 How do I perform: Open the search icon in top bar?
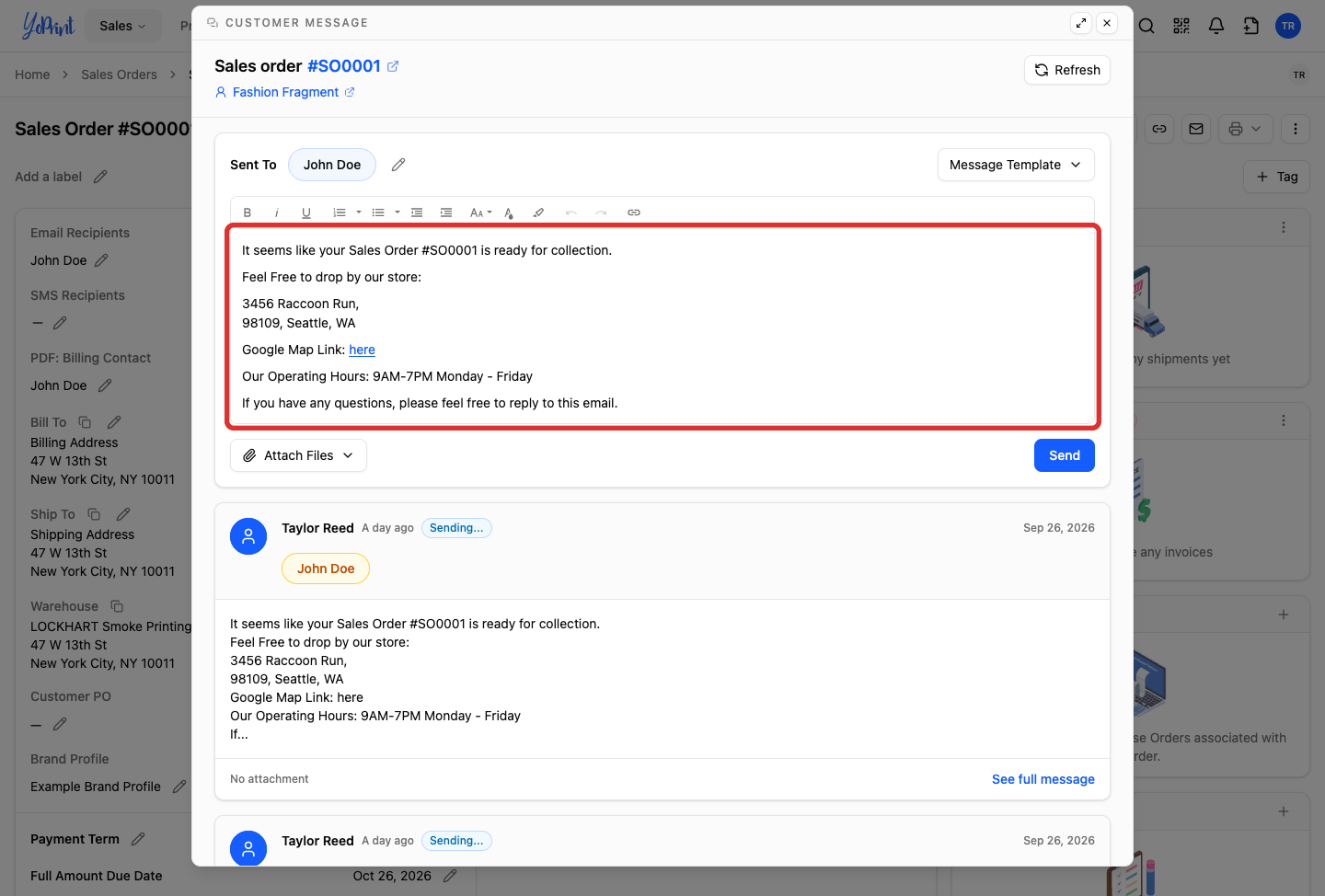(x=1146, y=26)
